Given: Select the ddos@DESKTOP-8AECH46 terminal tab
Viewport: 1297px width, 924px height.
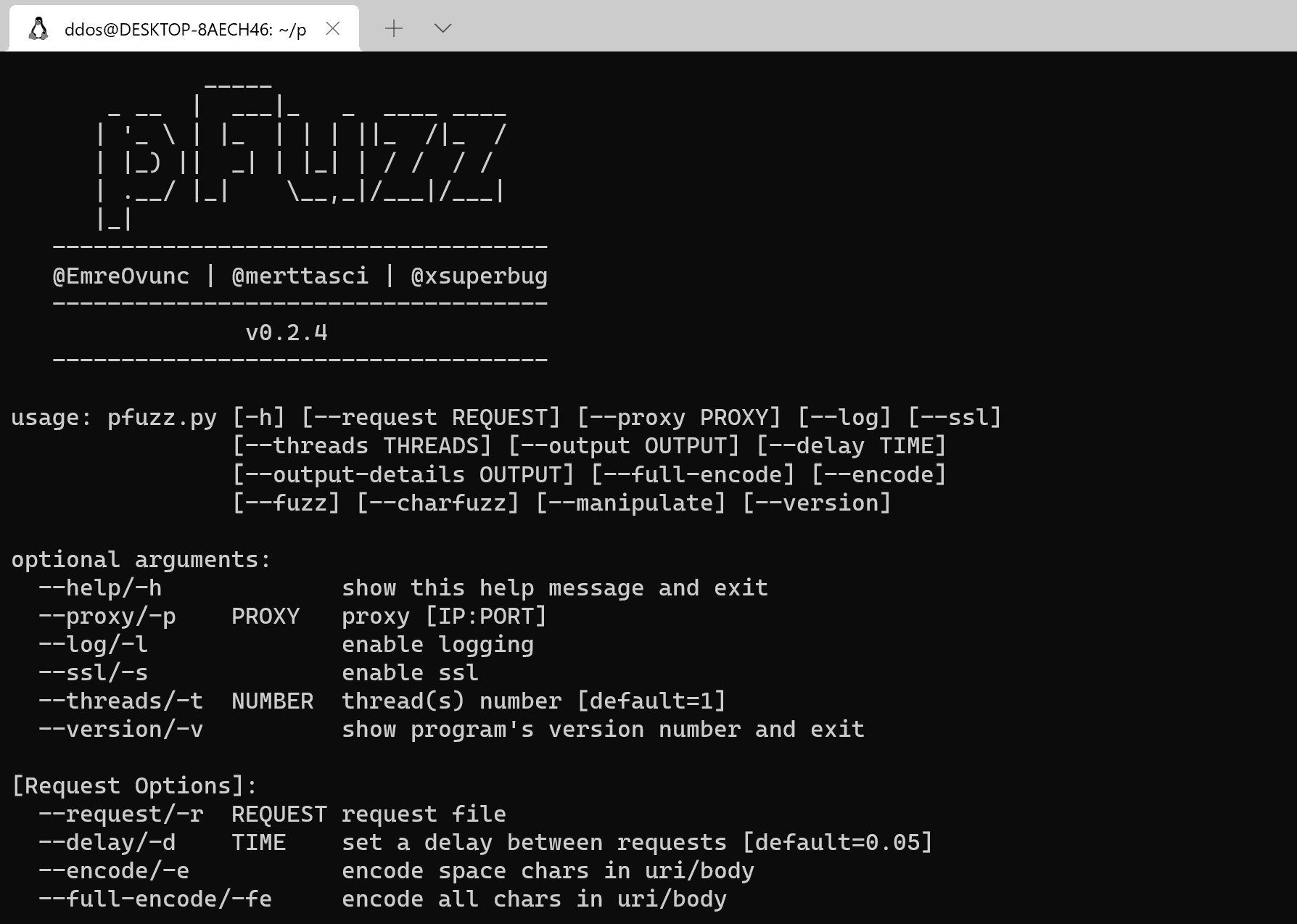Looking at the screenshot, I should coord(184,28).
